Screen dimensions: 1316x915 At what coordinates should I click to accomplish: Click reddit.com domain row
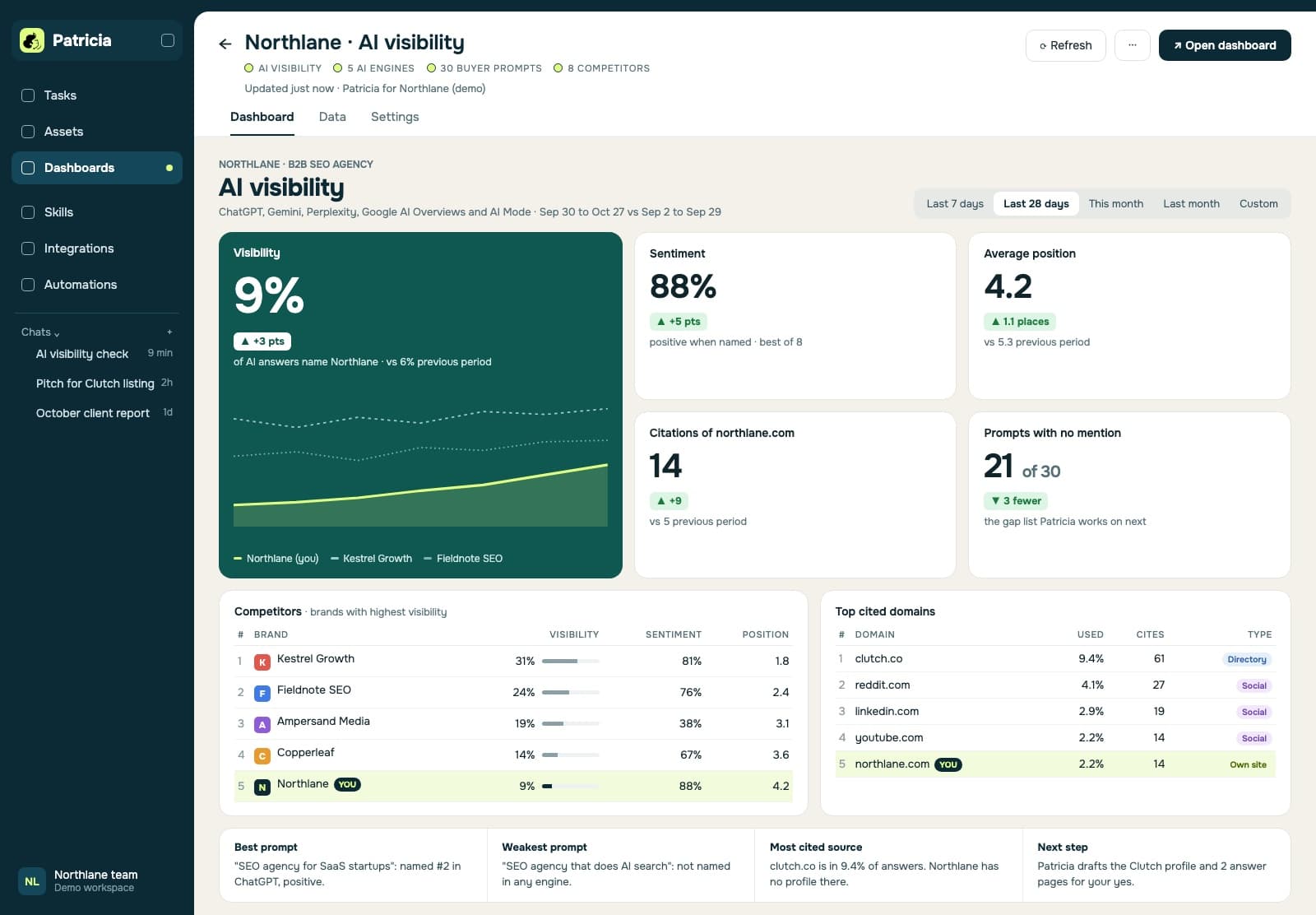tap(1055, 685)
